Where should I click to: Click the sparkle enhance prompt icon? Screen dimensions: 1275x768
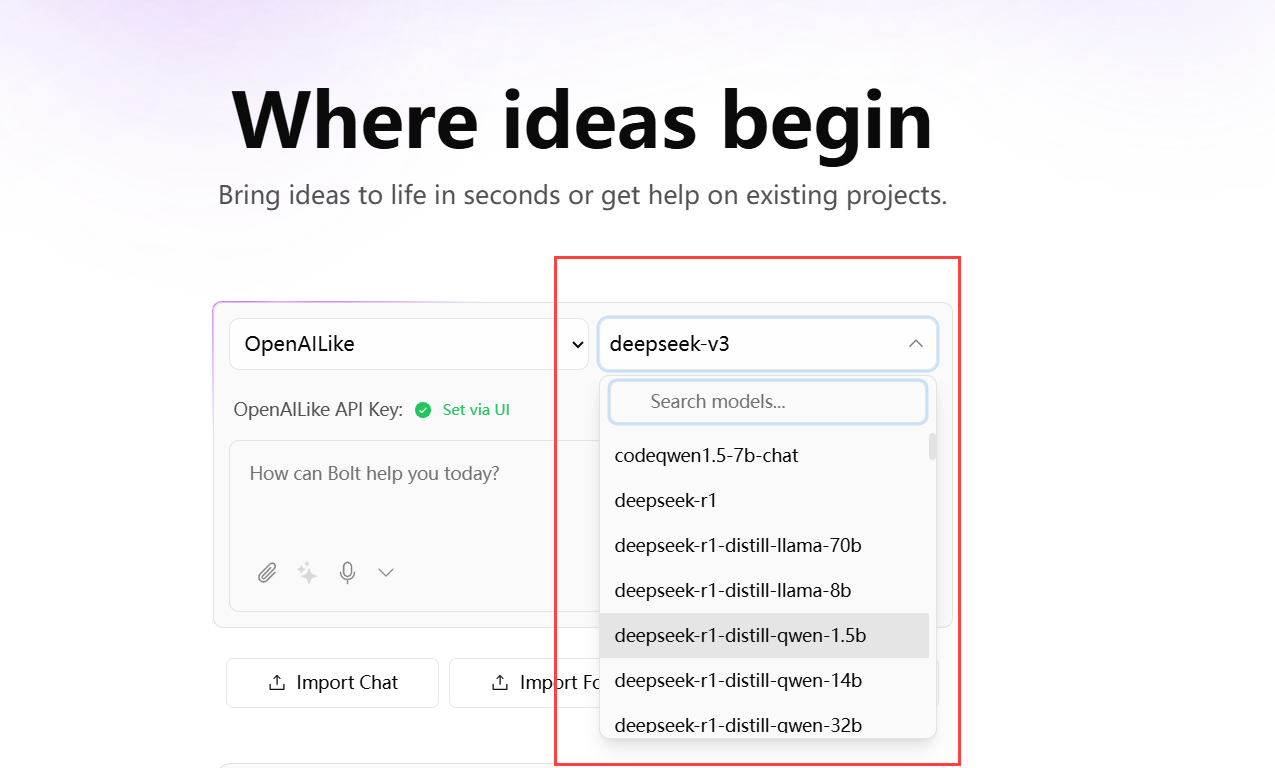tap(307, 573)
